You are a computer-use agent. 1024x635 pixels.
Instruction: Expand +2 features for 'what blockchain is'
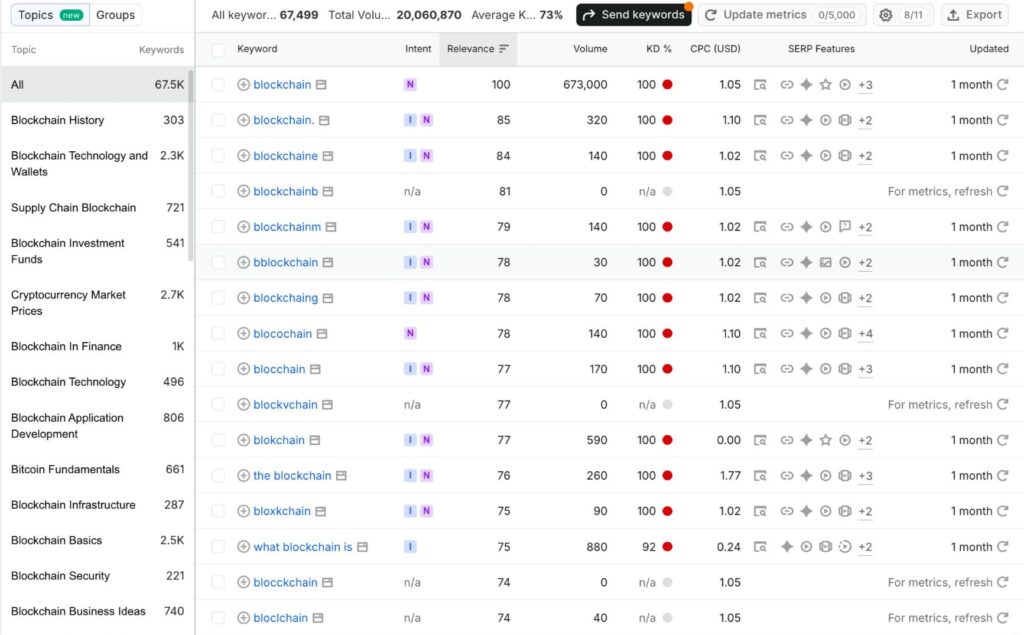pos(865,546)
